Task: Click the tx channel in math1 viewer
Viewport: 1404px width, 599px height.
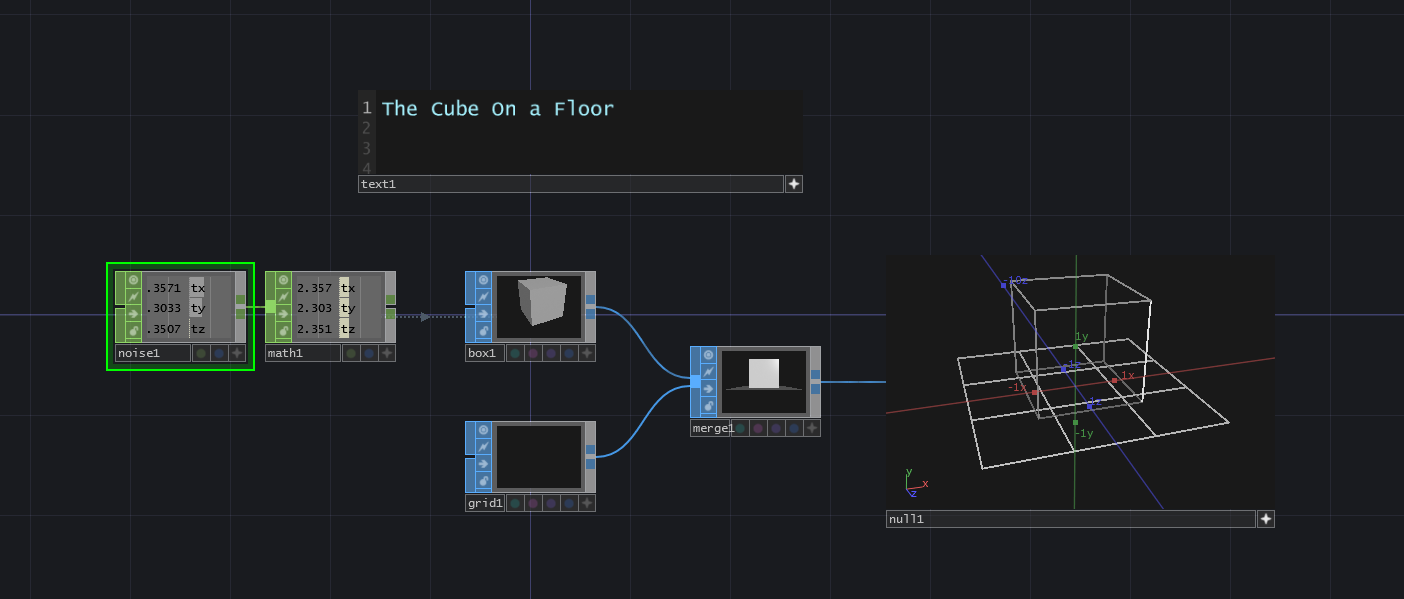Action: click(347, 288)
